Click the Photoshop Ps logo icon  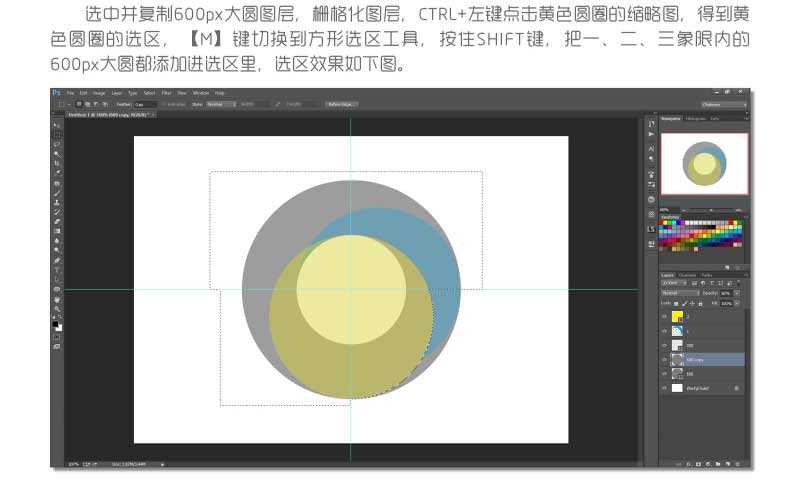click(x=57, y=93)
